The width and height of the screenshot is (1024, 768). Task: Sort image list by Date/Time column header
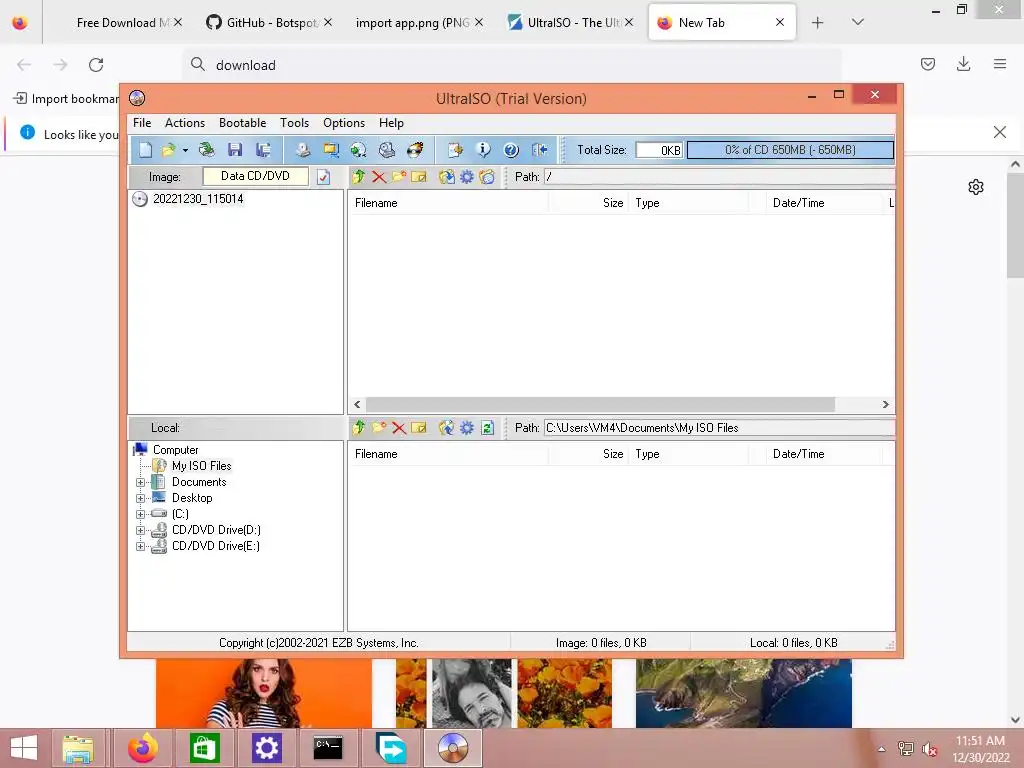824,203
